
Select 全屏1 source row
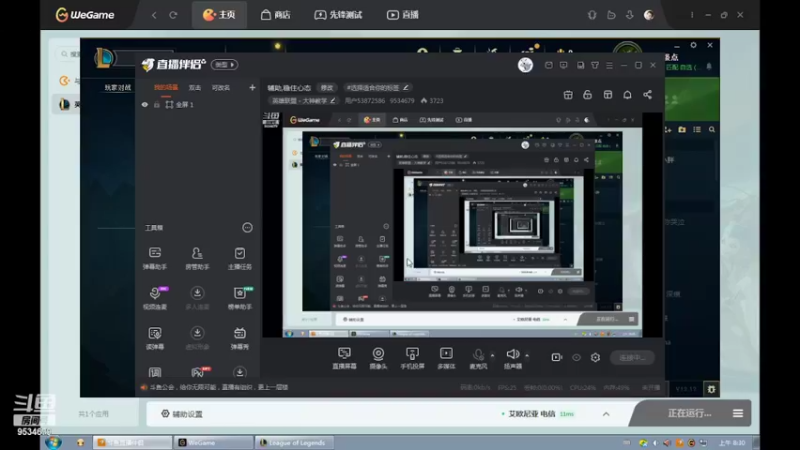[x=197, y=105]
